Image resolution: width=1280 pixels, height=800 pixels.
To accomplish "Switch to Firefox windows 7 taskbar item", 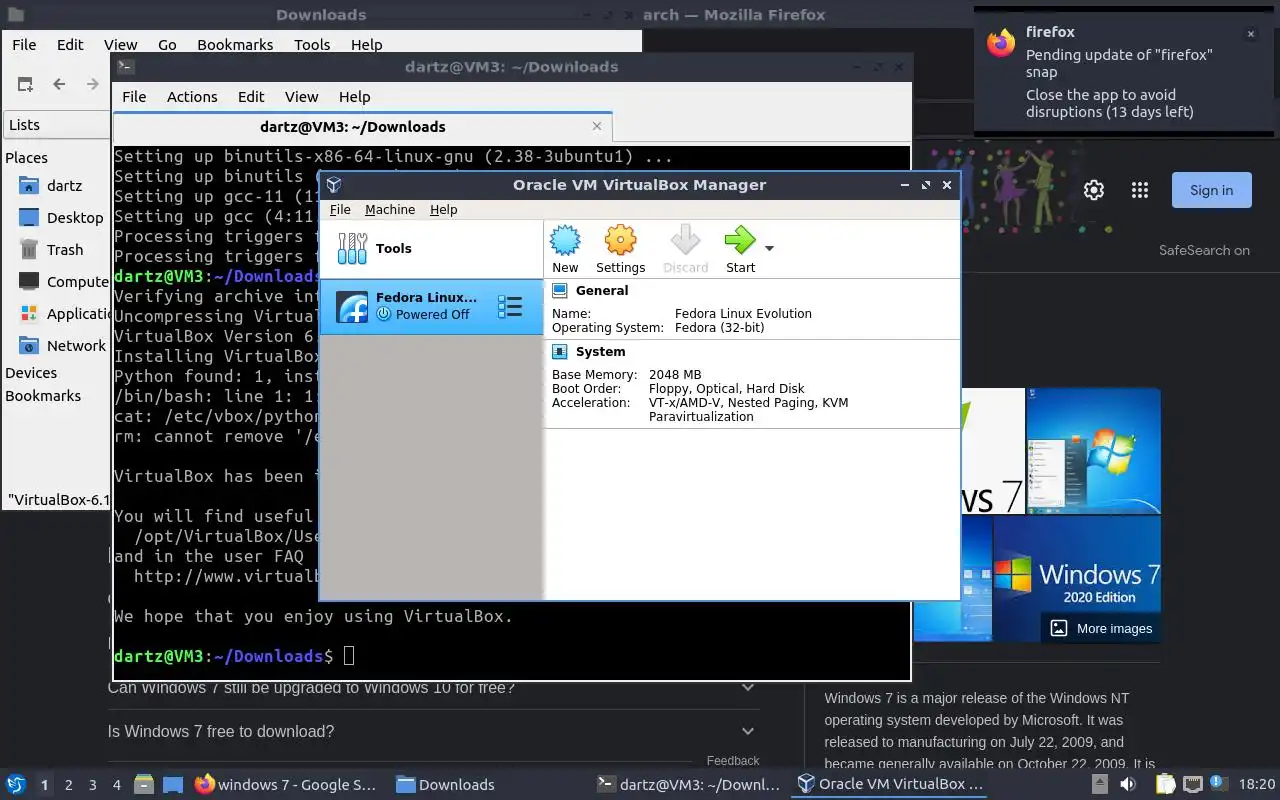I will pyautogui.click(x=286, y=784).
